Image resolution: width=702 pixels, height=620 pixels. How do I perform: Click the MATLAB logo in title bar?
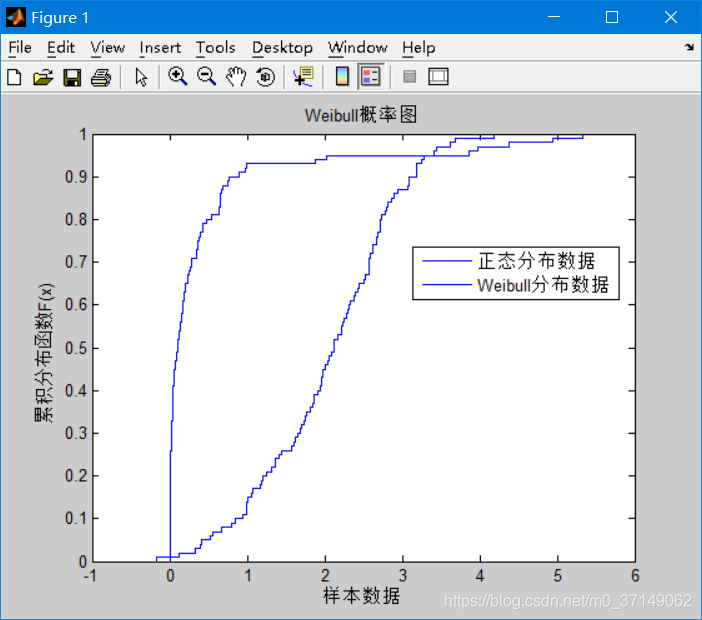pos(16,17)
